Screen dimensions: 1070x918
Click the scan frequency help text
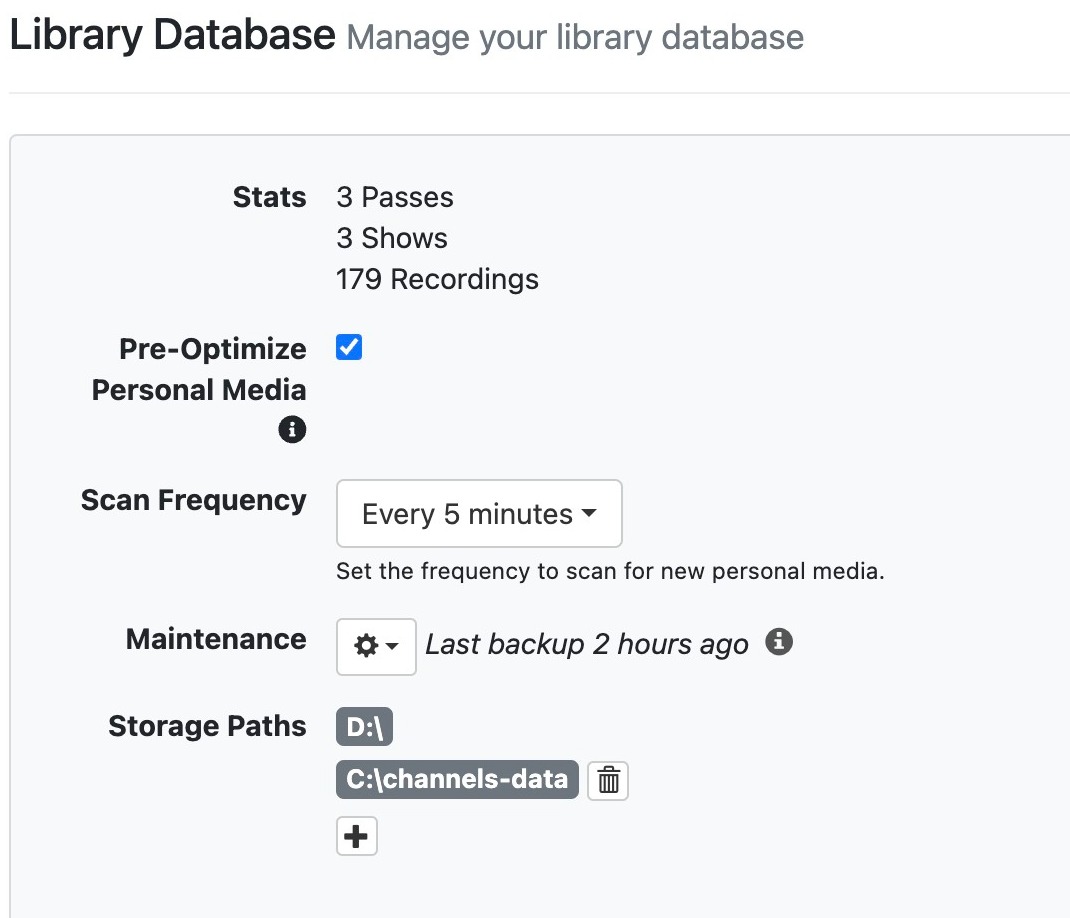point(610,572)
